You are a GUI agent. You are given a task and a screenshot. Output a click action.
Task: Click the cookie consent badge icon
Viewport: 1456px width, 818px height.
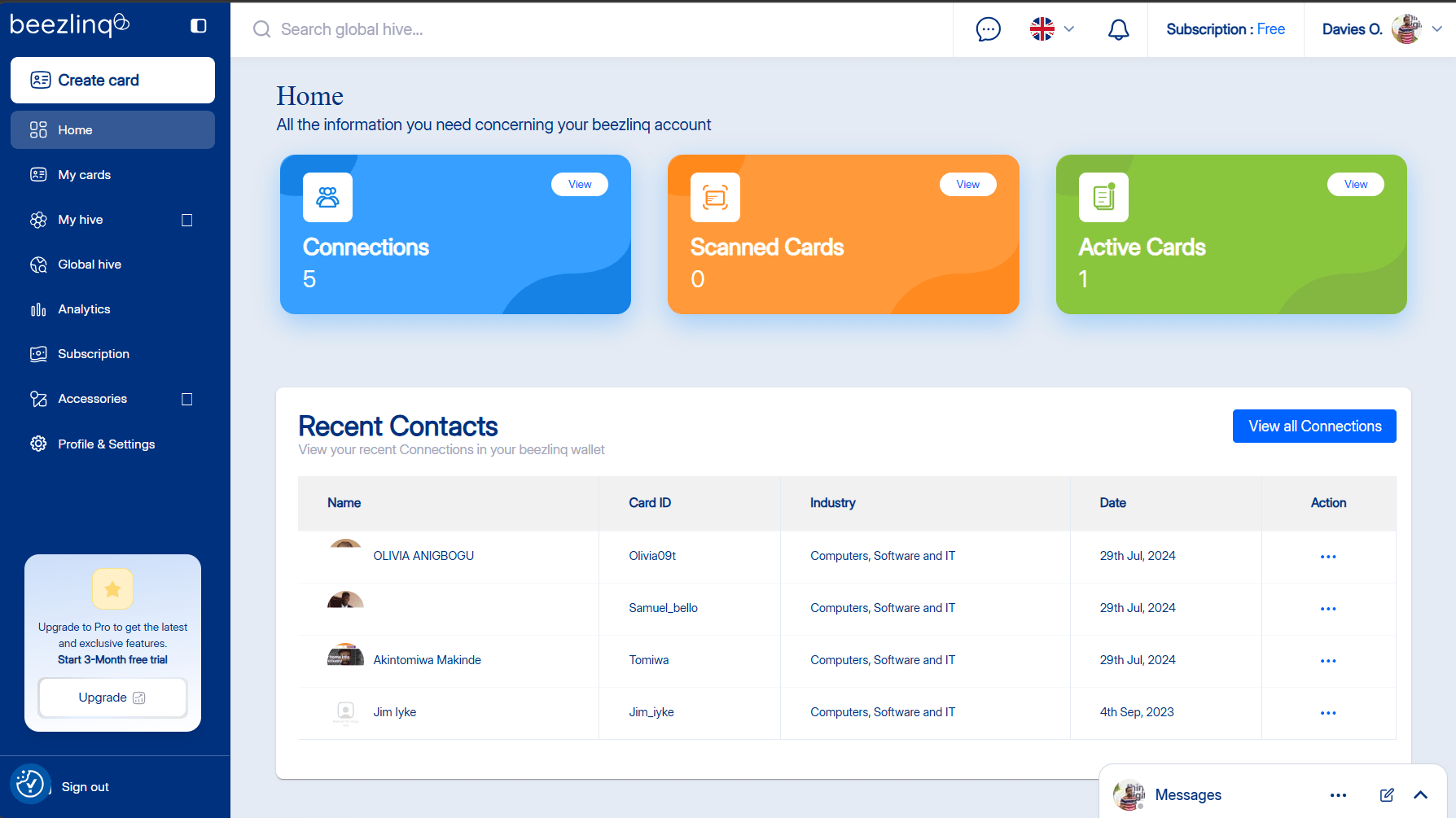[30, 784]
